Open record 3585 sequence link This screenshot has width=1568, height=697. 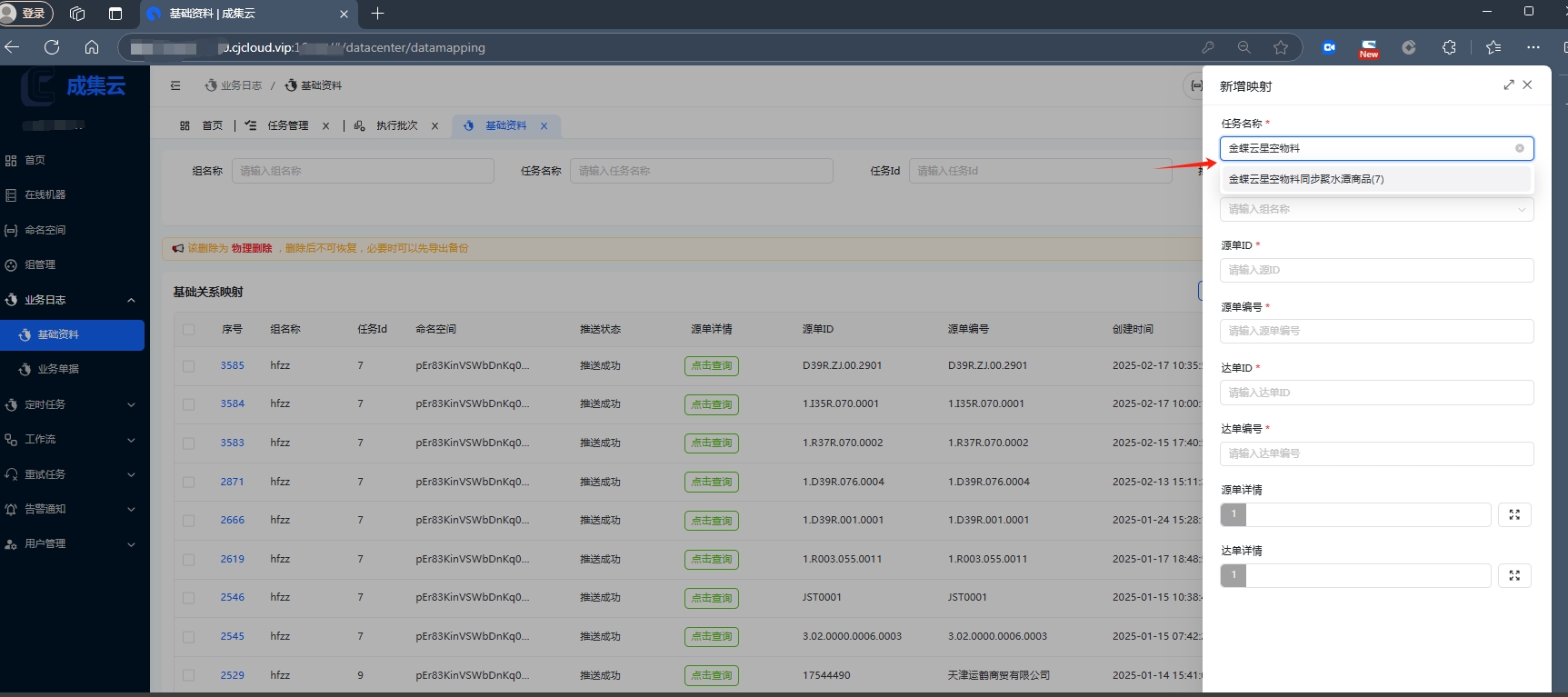232,365
